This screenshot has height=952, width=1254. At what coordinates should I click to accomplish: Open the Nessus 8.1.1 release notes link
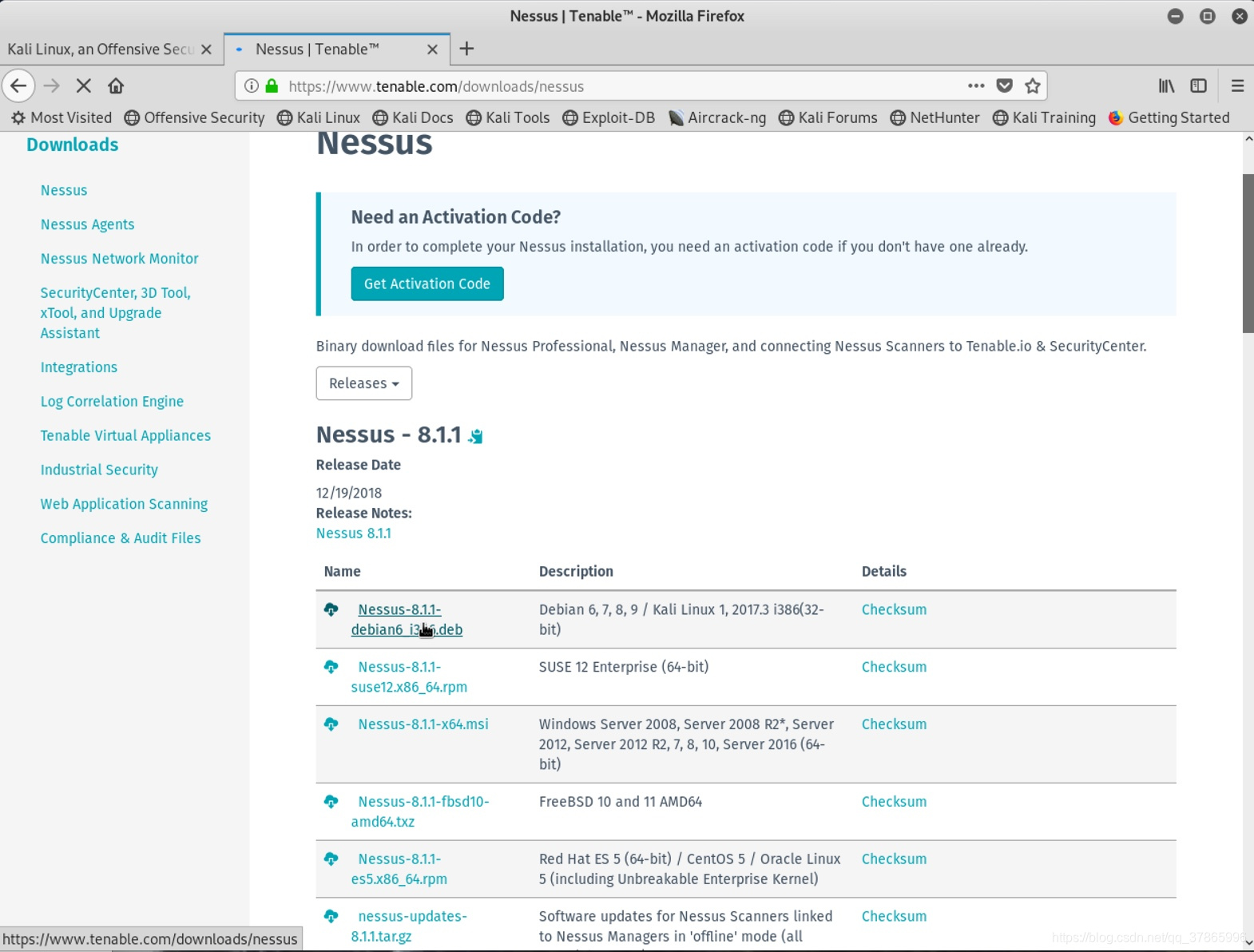354,534
